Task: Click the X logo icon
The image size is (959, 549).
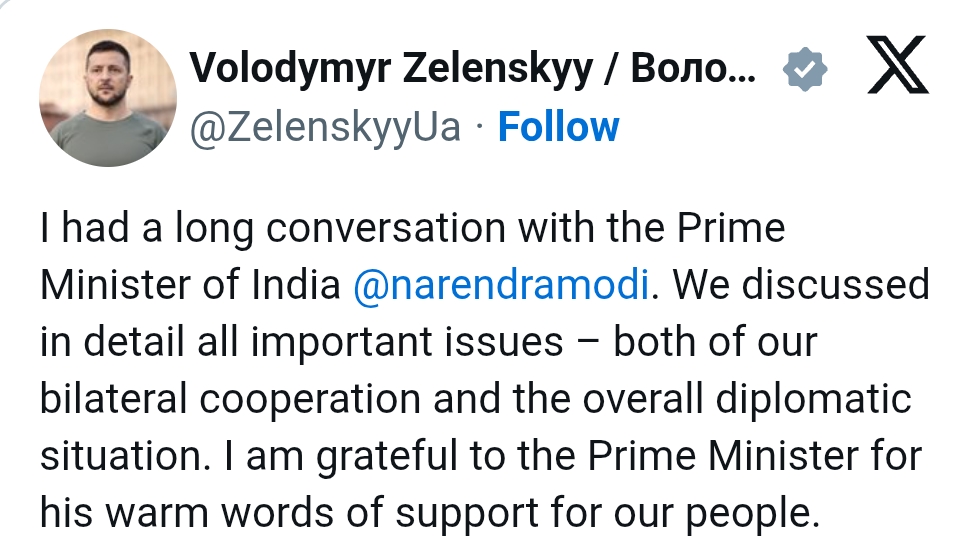Action: pos(896,68)
